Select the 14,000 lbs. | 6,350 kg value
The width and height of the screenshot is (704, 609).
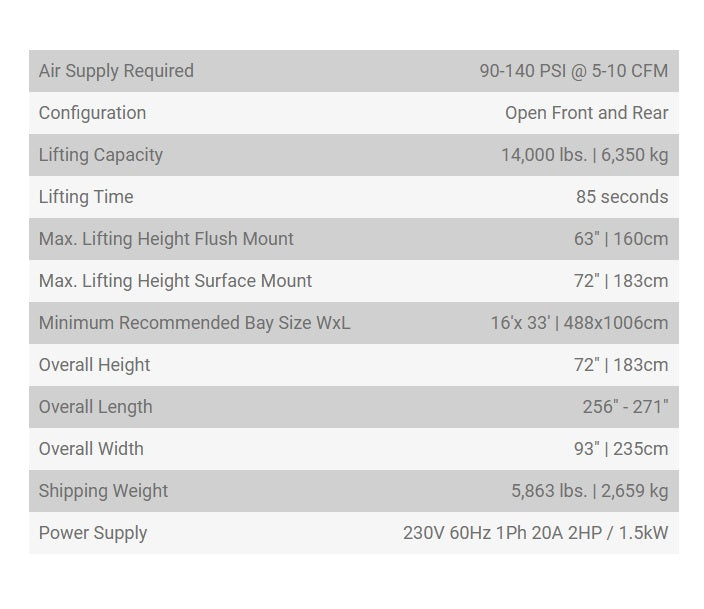(x=584, y=155)
